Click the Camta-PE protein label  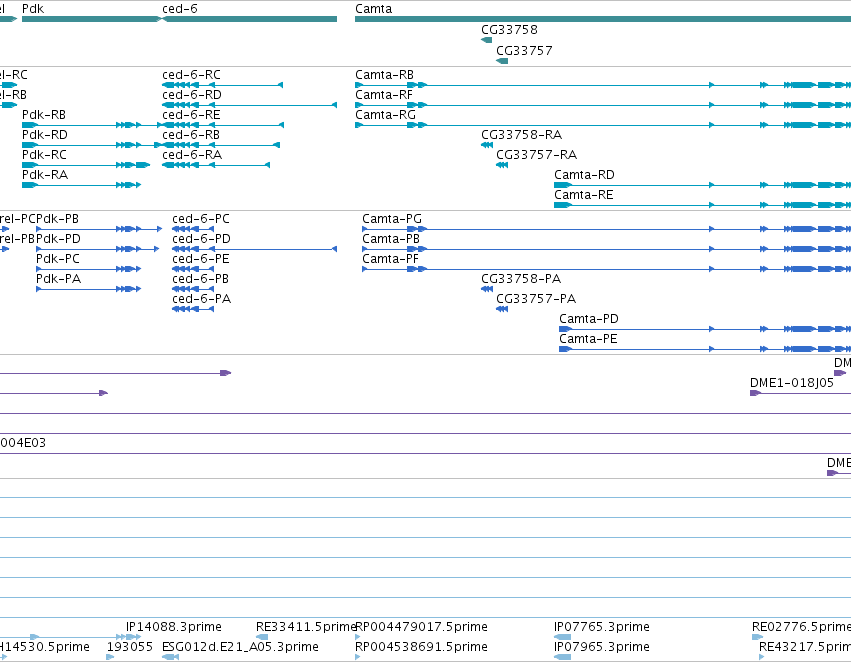tap(588, 339)
